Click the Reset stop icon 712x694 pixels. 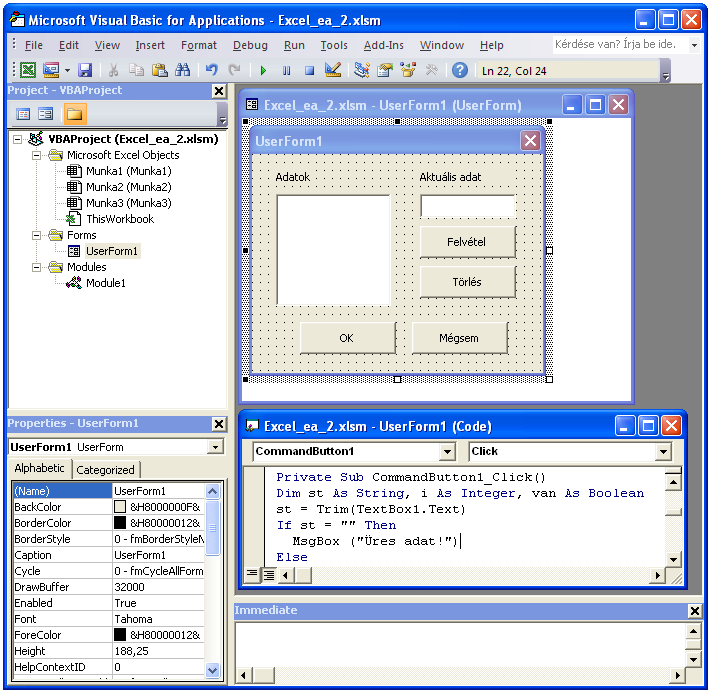click(310, 71)
